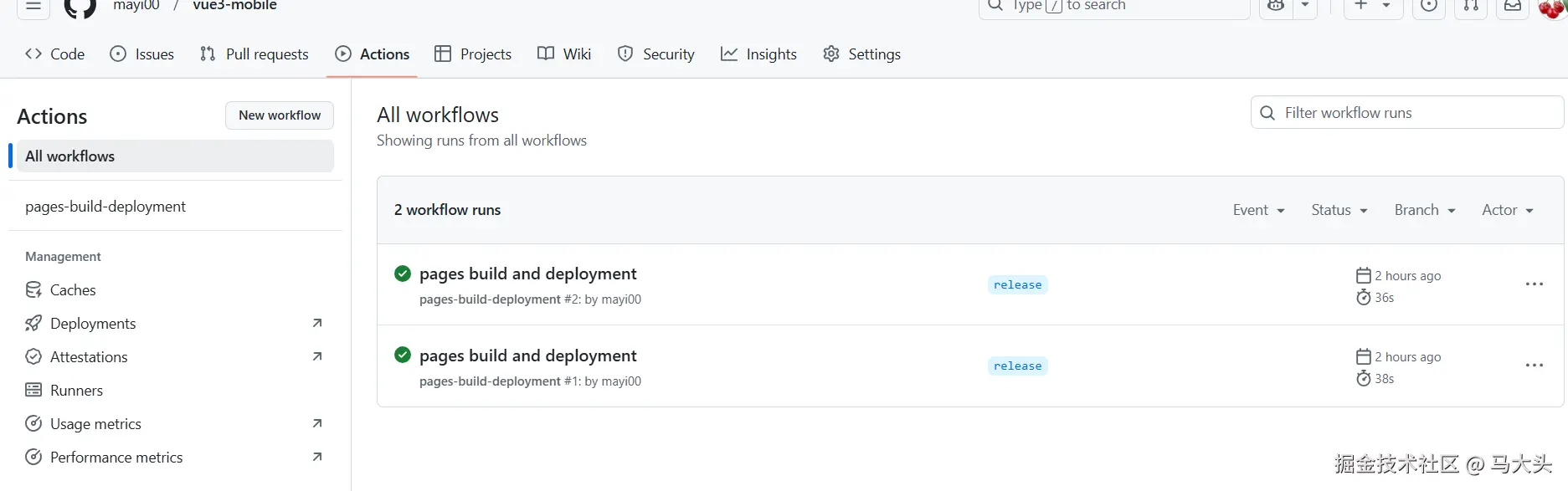Expand the Event filter dropdown

point(1258,210)
